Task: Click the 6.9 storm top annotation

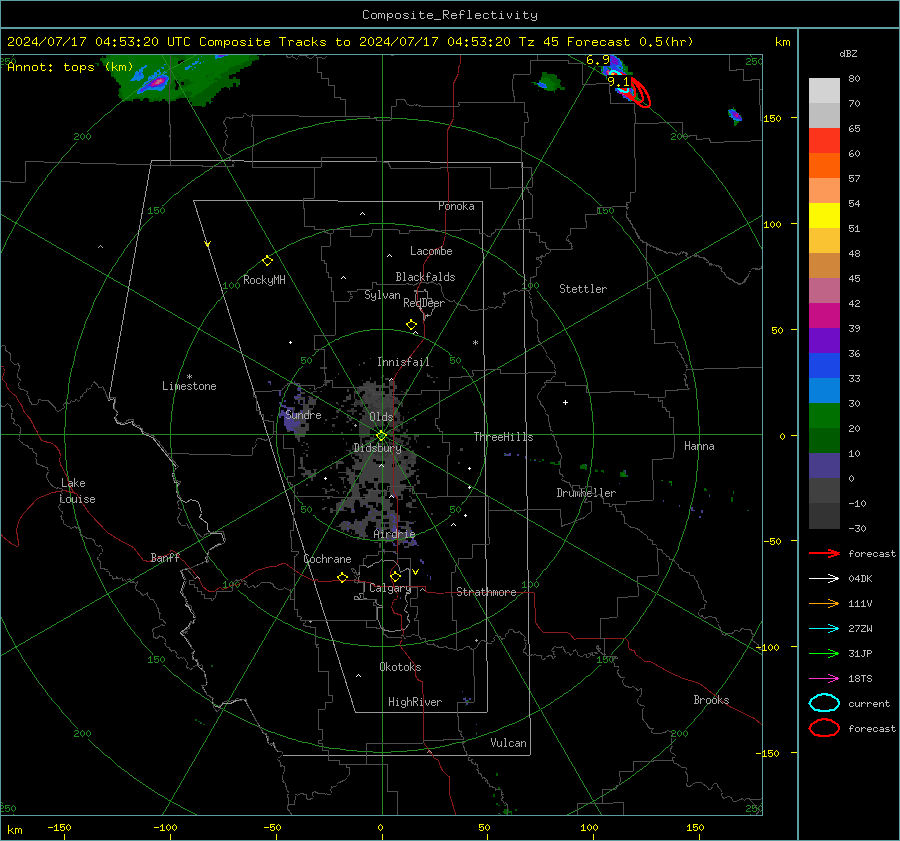Action: pyautogui.click(x=598, y=60)
